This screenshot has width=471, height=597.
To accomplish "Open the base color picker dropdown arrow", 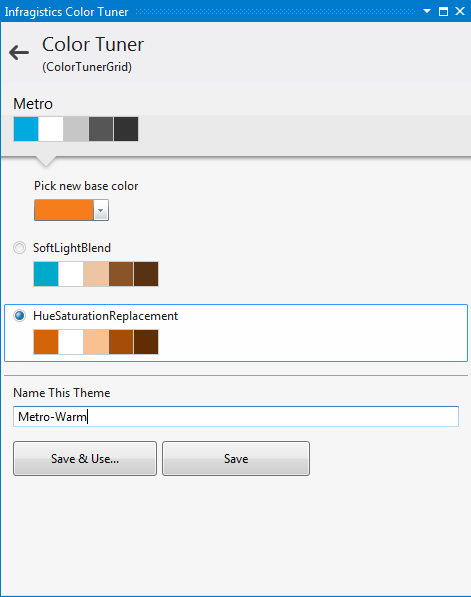I will click(x=101, y=210).
